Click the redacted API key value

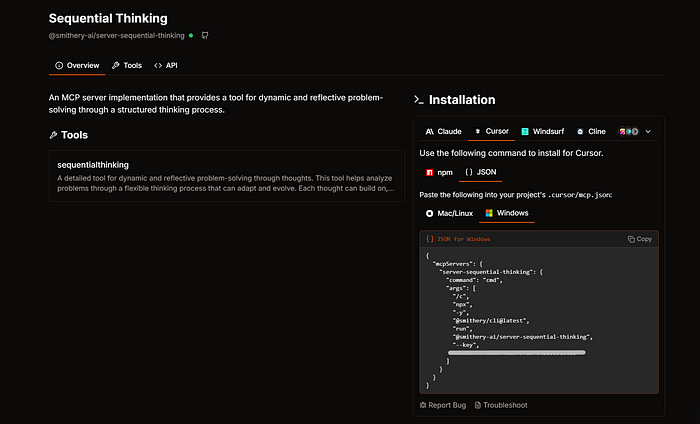pyautogui.click(x=516, y=352)
